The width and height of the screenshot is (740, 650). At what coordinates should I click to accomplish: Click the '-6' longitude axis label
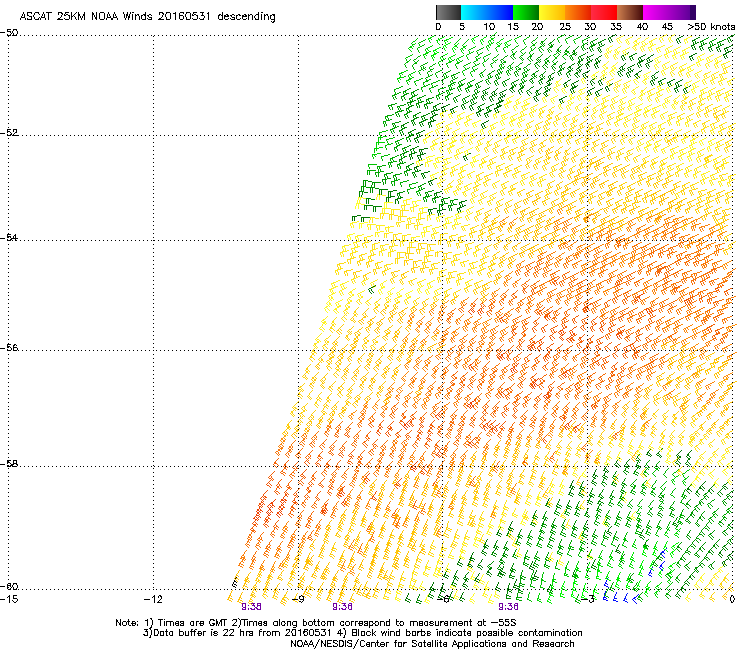point(443,599)
